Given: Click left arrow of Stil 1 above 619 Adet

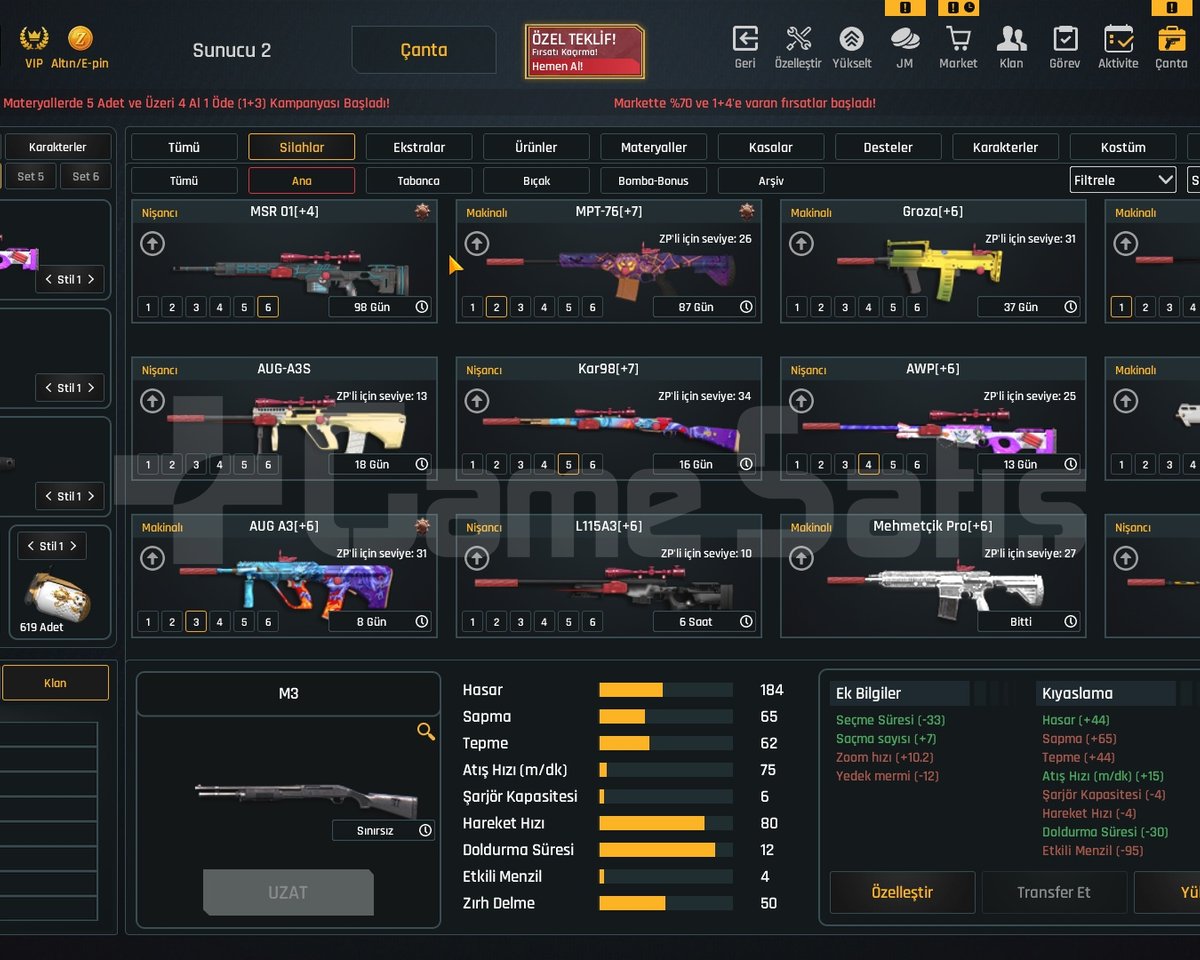Looking at the screenshot, I should tap(30, 546).
